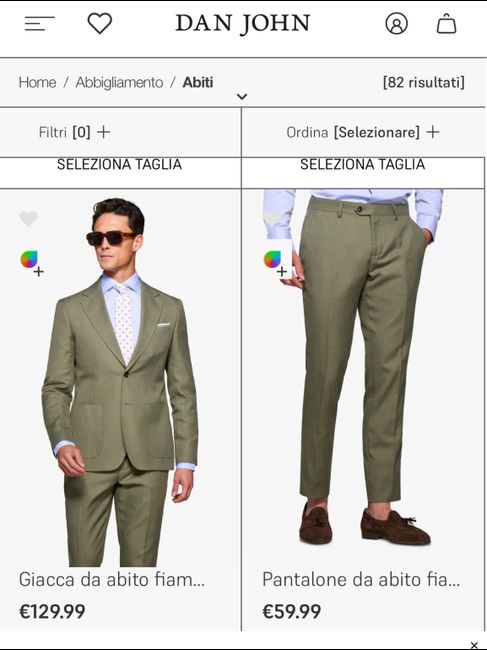
Task: Expand the Filtri [0] panel
Action: point(75,132)
